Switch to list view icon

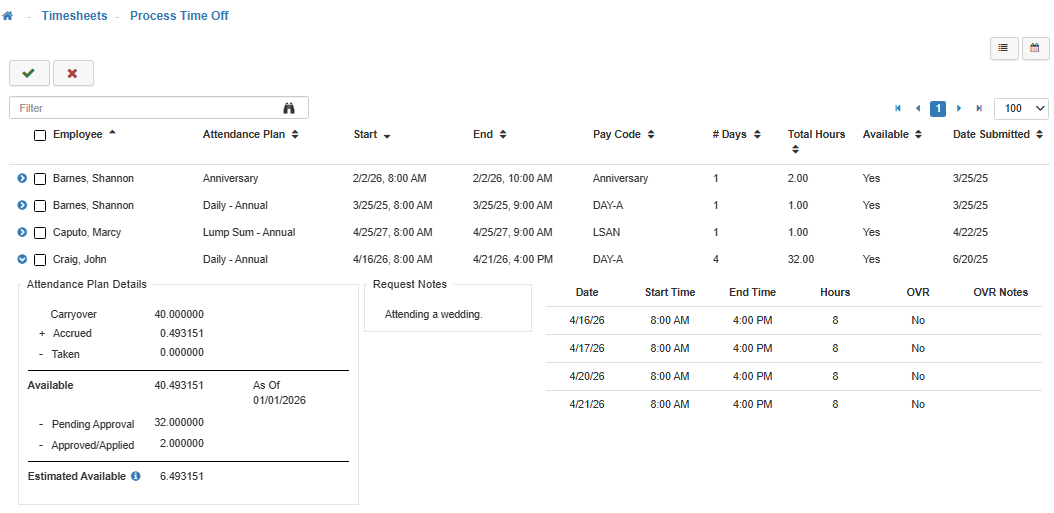[1003, 49]
